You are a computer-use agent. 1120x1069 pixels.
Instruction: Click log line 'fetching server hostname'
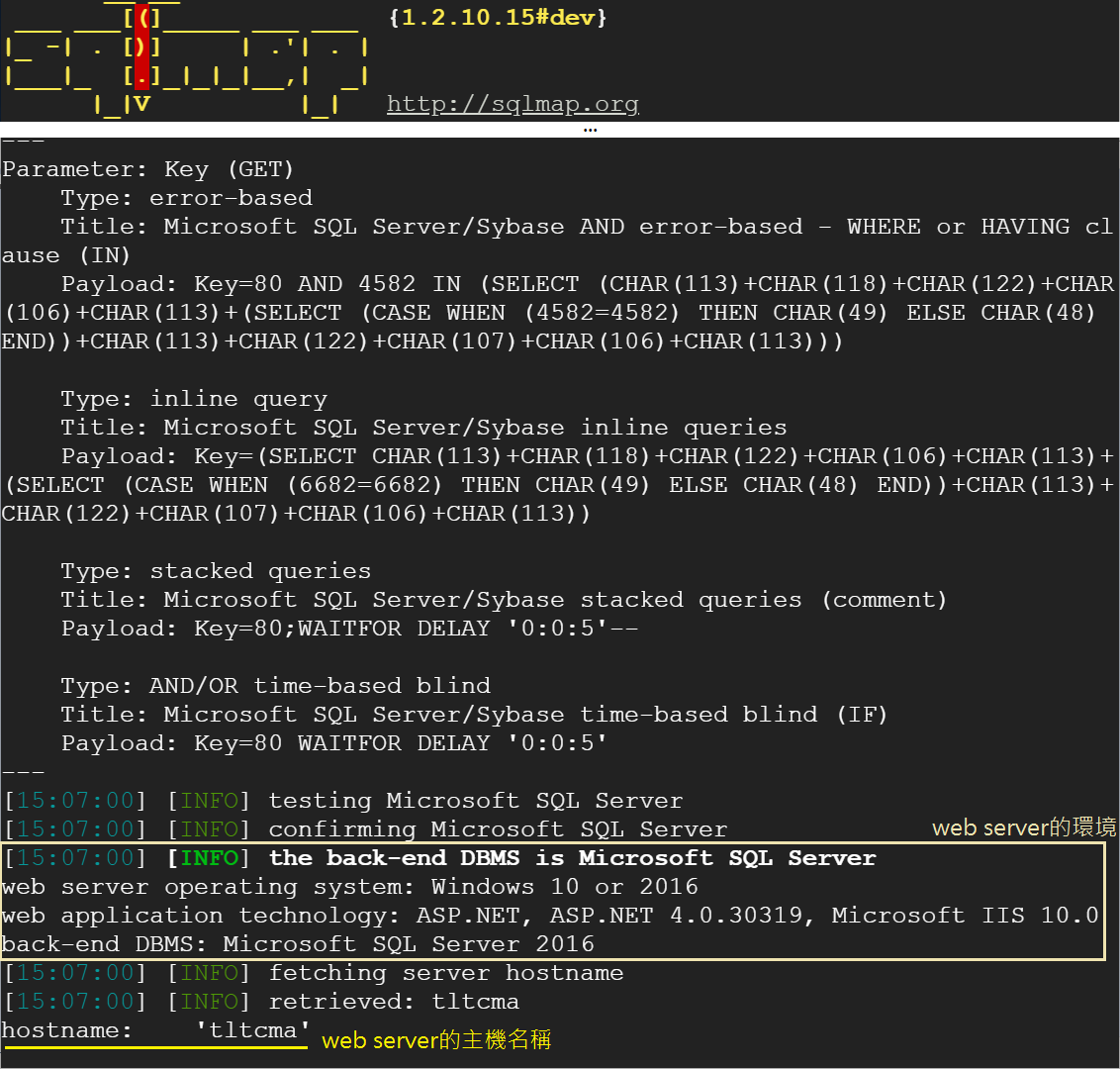(x=445, y=973)
